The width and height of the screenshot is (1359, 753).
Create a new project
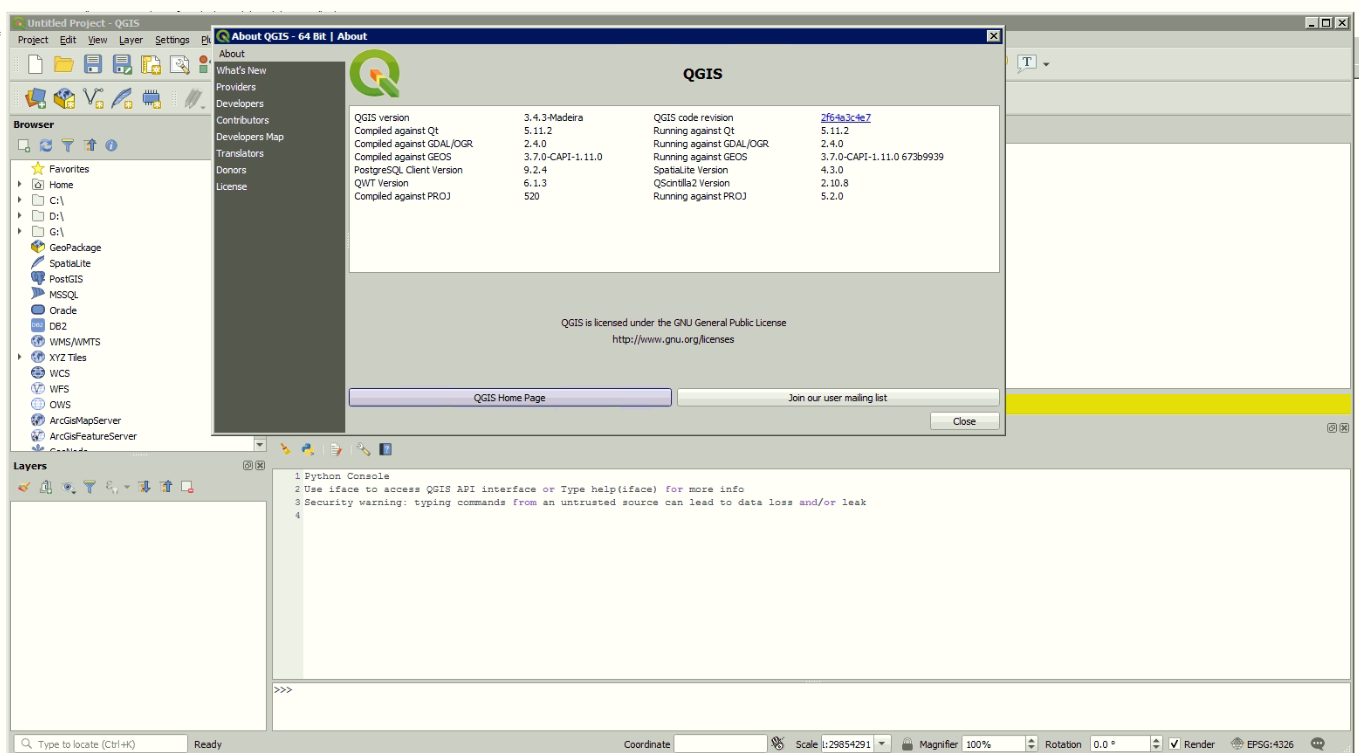(35, 63)
